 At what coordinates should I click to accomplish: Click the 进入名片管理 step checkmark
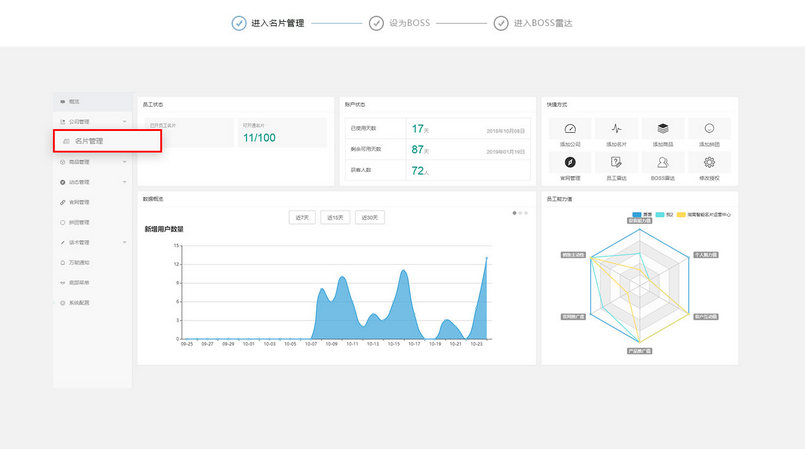[x=239, y=23]
